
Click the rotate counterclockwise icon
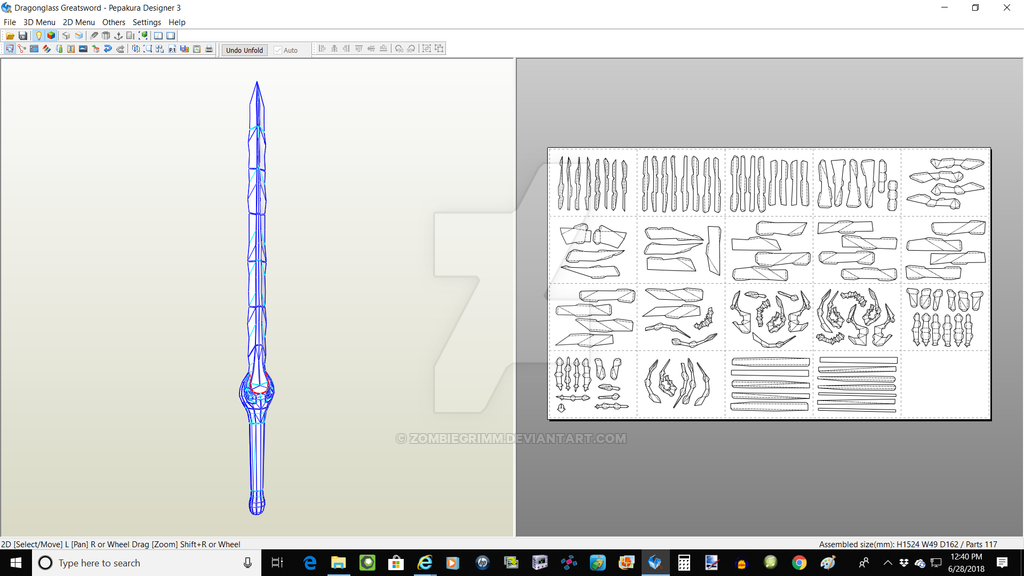click(399, 49)
